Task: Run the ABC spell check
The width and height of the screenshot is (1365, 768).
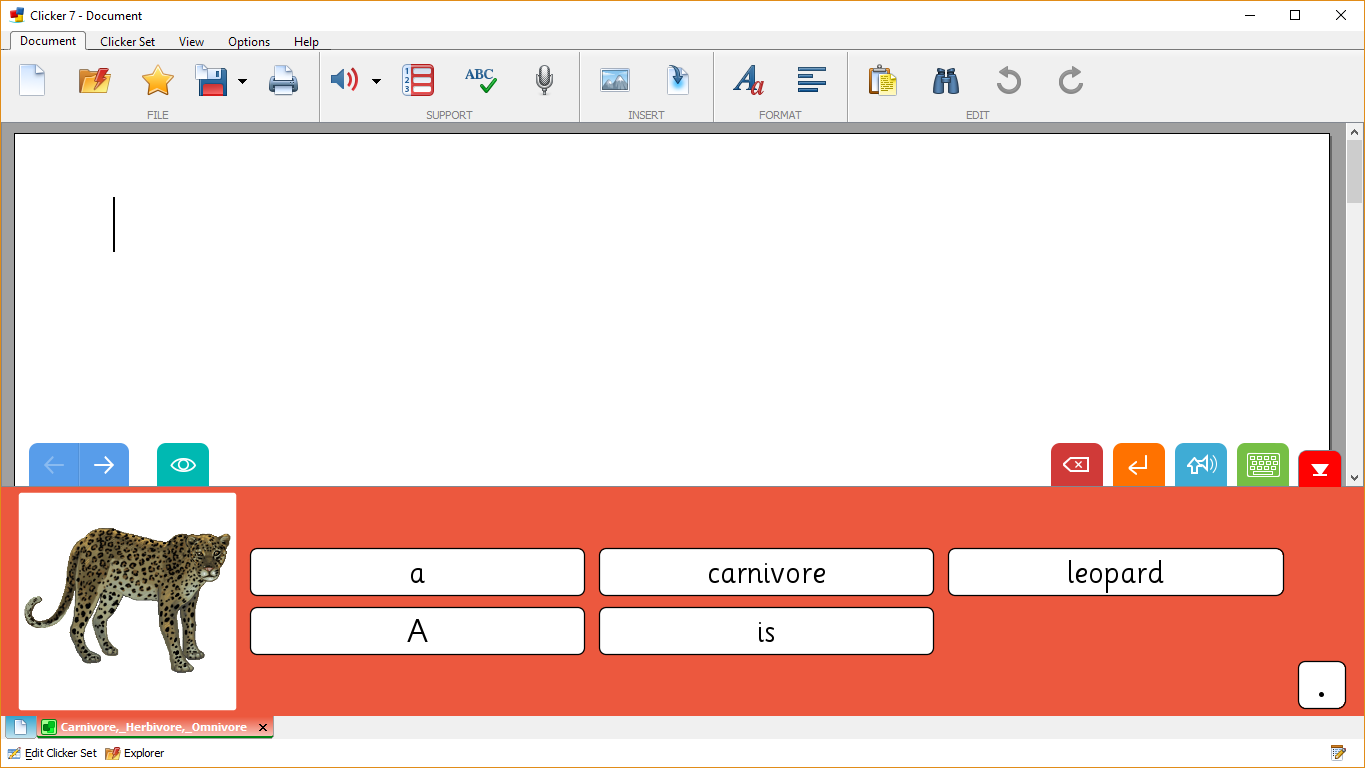Action: click(x=481, y=80)
